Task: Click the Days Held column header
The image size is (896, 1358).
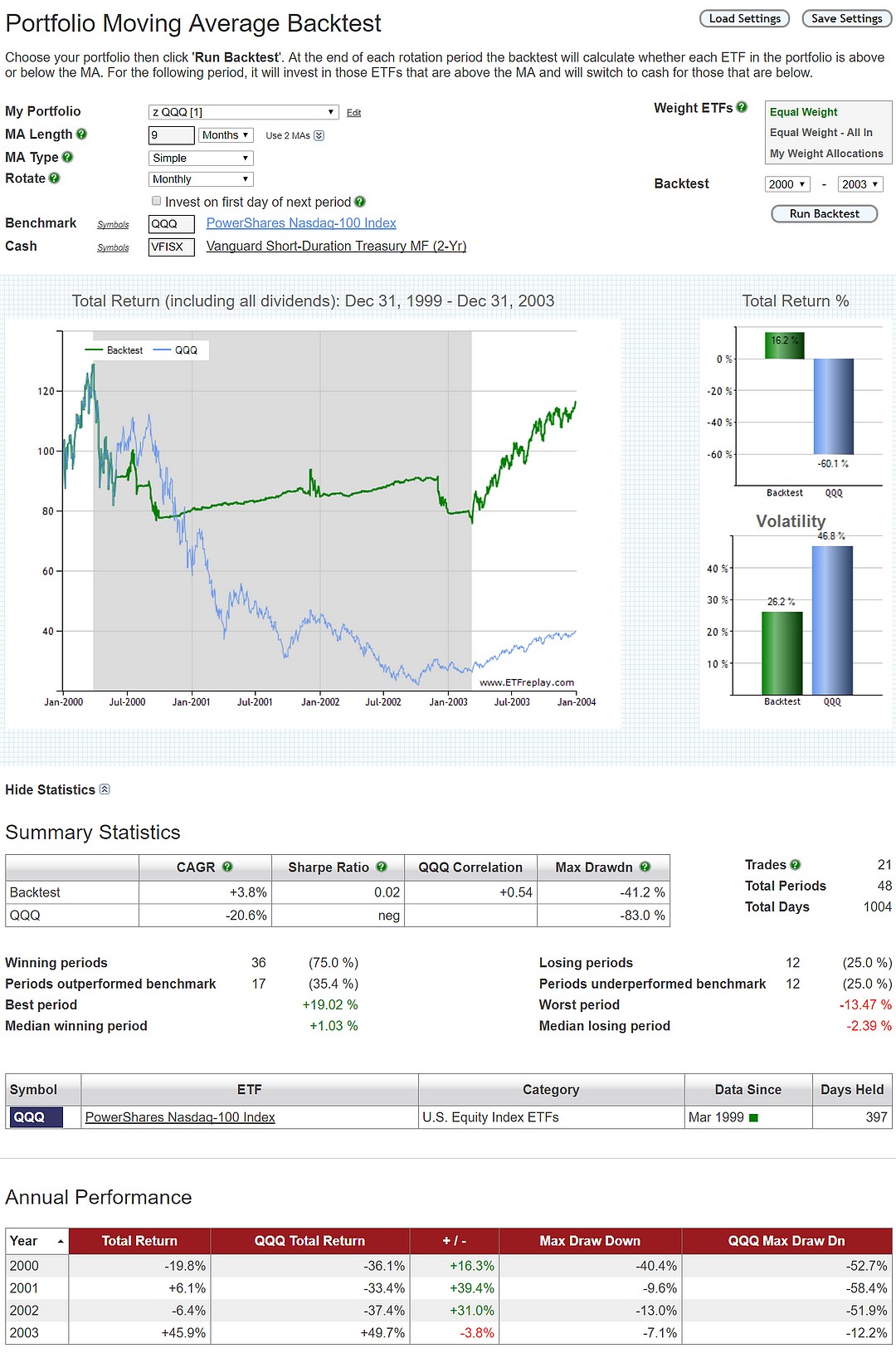Action: (852, 1090)
